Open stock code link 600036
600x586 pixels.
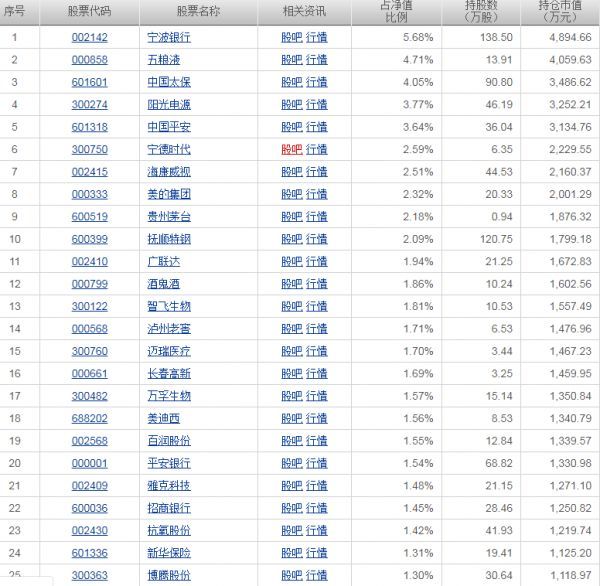click(x=90, y=508)
